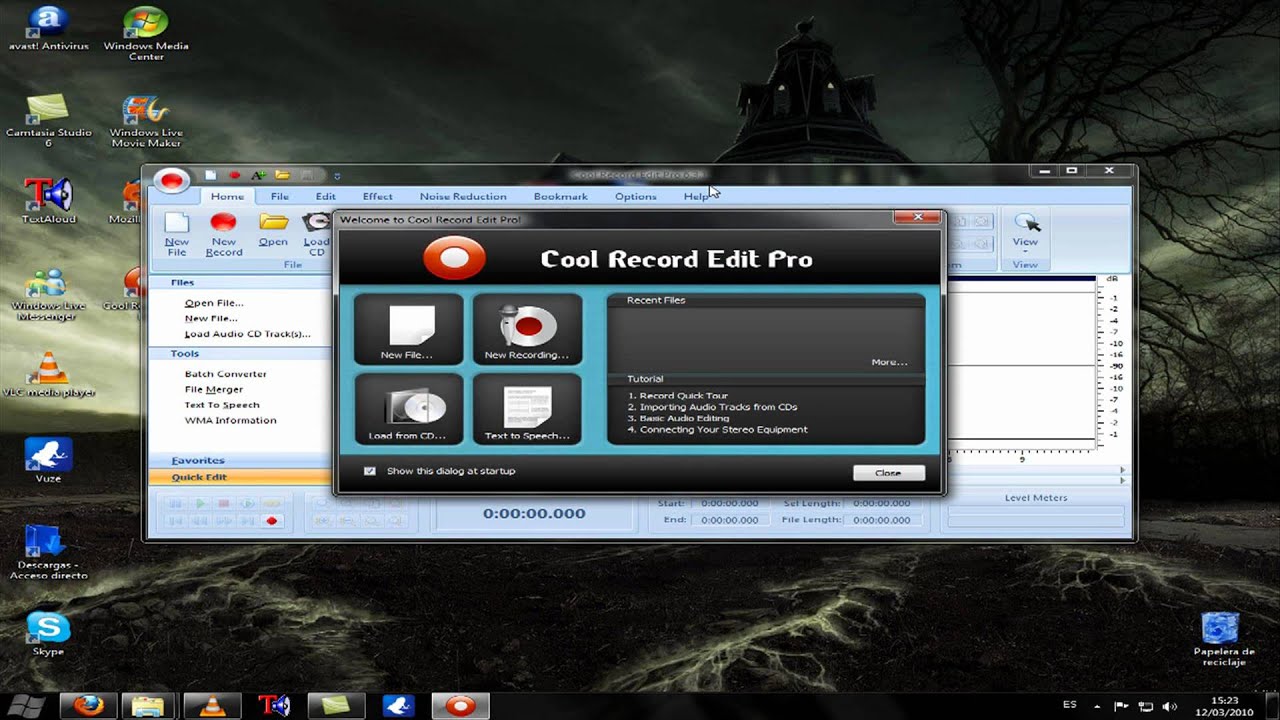
Task: Click the Text to Speech tile
Action: (x=527, y=409)
